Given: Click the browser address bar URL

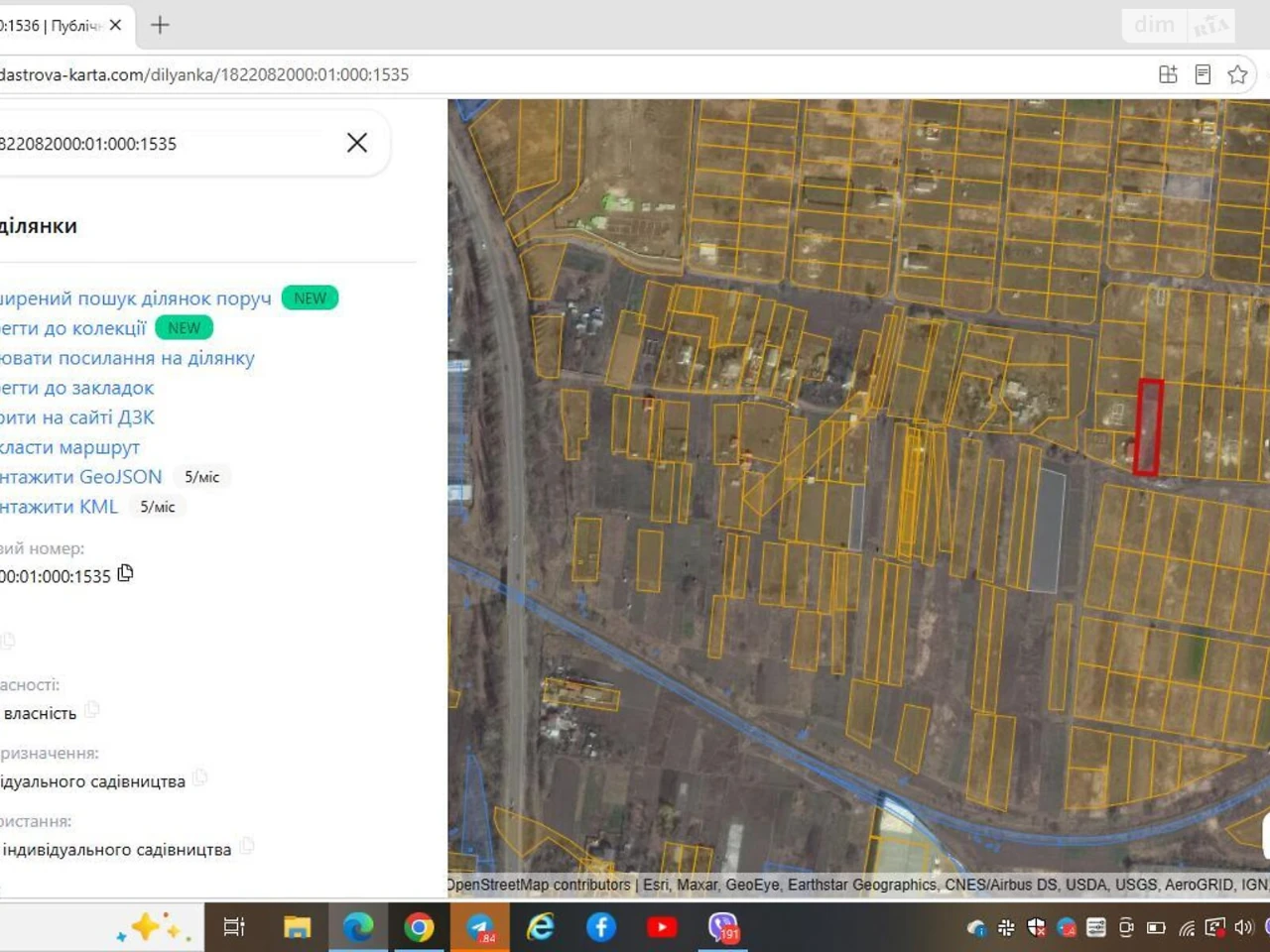Looking at the screenshot, I should pos(204,74).
